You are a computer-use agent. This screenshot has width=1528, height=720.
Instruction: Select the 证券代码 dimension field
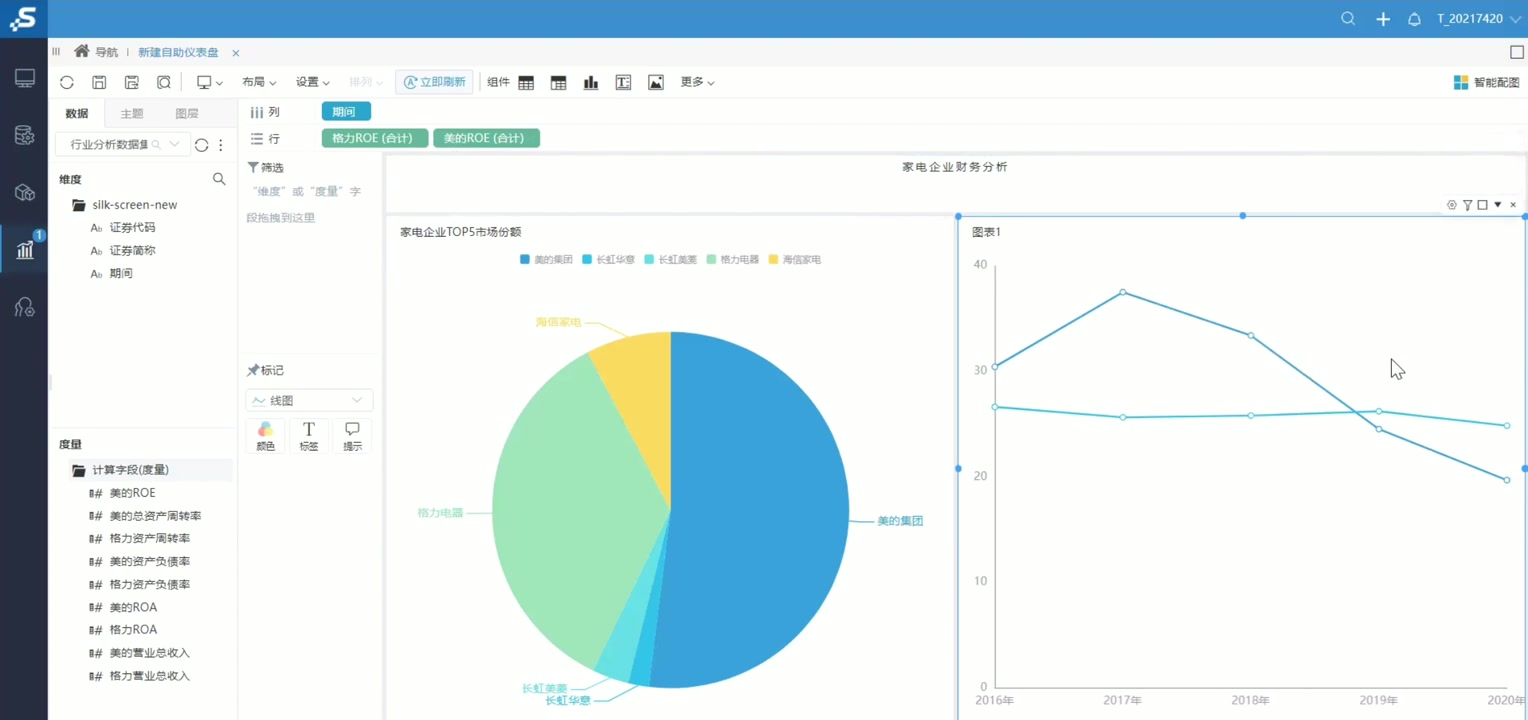click(x=132, y=228)
